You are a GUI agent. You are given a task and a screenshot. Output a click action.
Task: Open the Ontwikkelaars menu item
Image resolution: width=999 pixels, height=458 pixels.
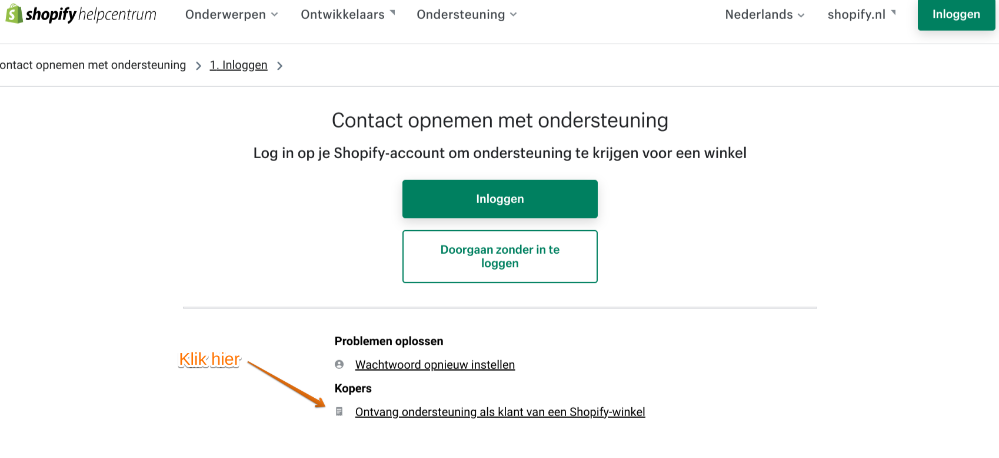pos(342,14)
